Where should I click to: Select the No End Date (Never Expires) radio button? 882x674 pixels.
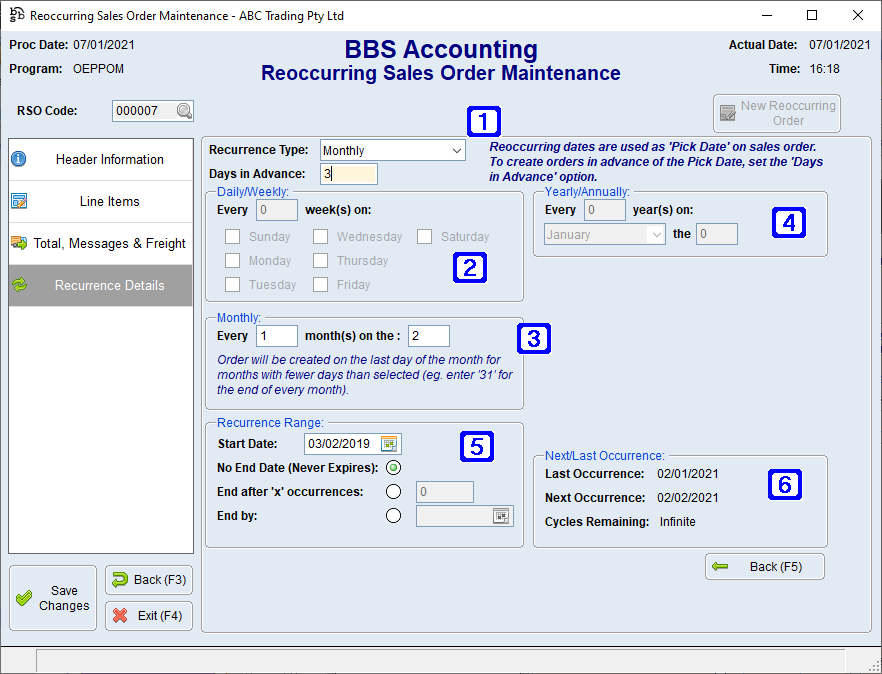(x=393, y=467)
